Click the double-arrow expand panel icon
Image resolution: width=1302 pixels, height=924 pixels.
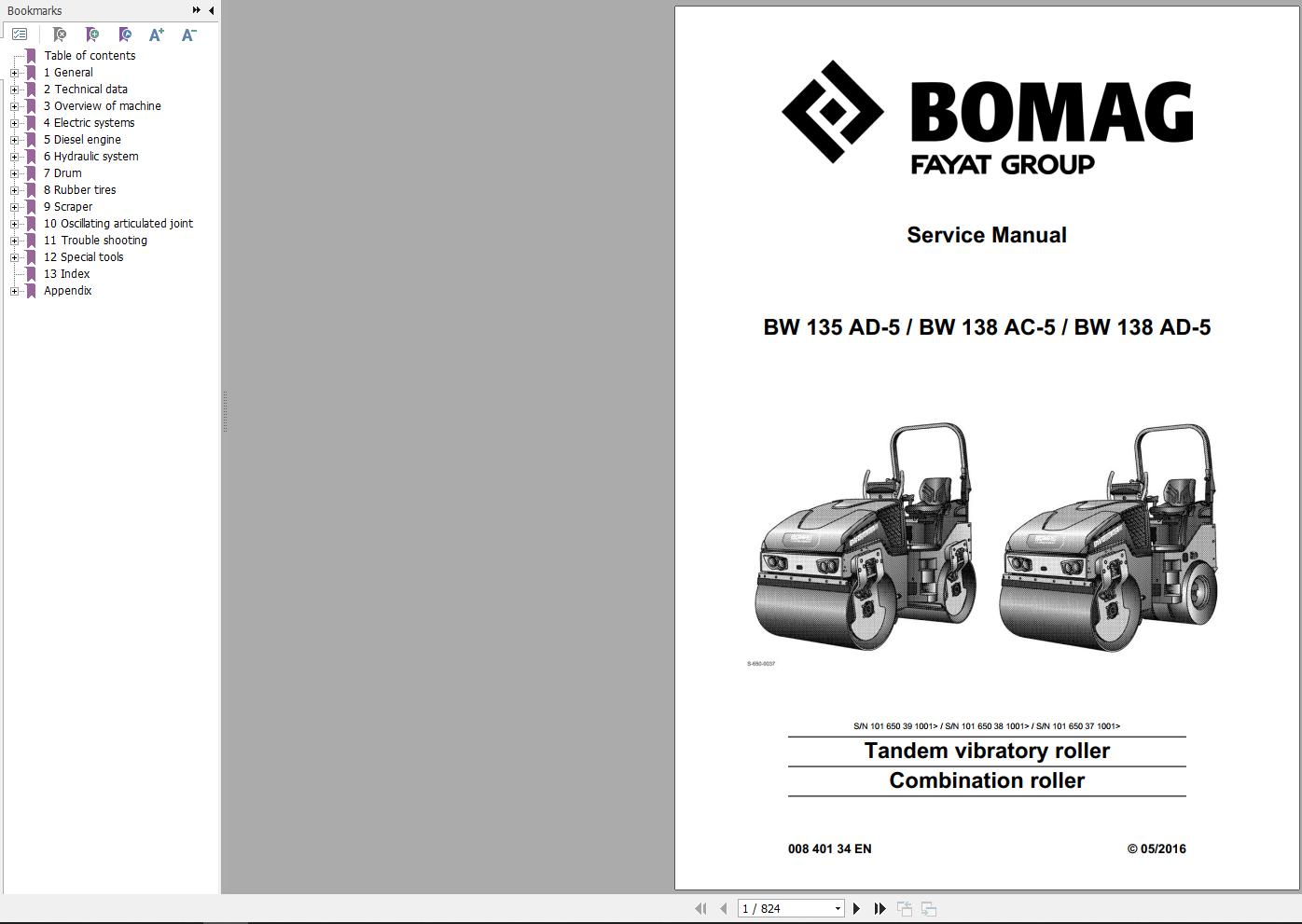196,10
